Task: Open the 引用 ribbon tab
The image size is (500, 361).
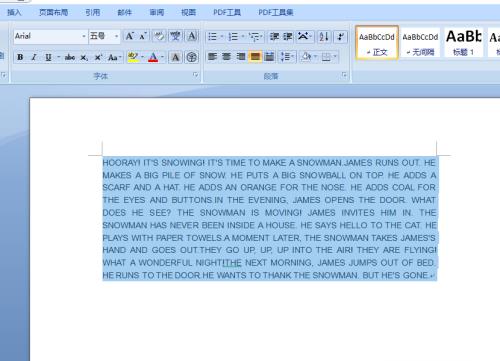Action: (x=93, y=13)
